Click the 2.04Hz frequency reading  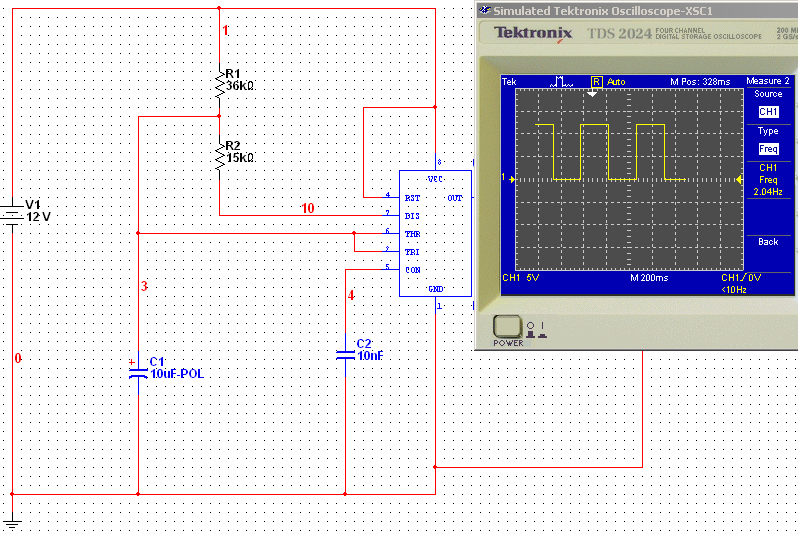(768, 192)
